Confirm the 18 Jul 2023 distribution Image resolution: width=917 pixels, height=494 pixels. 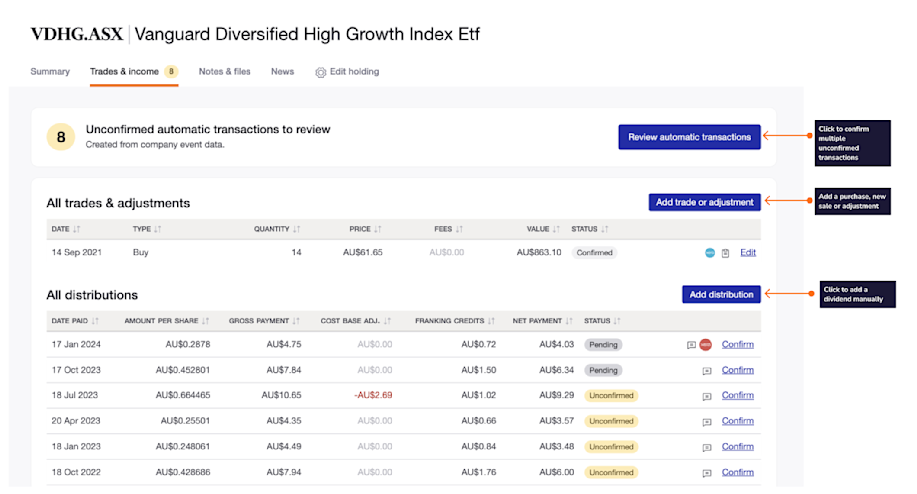coord(737,395)
